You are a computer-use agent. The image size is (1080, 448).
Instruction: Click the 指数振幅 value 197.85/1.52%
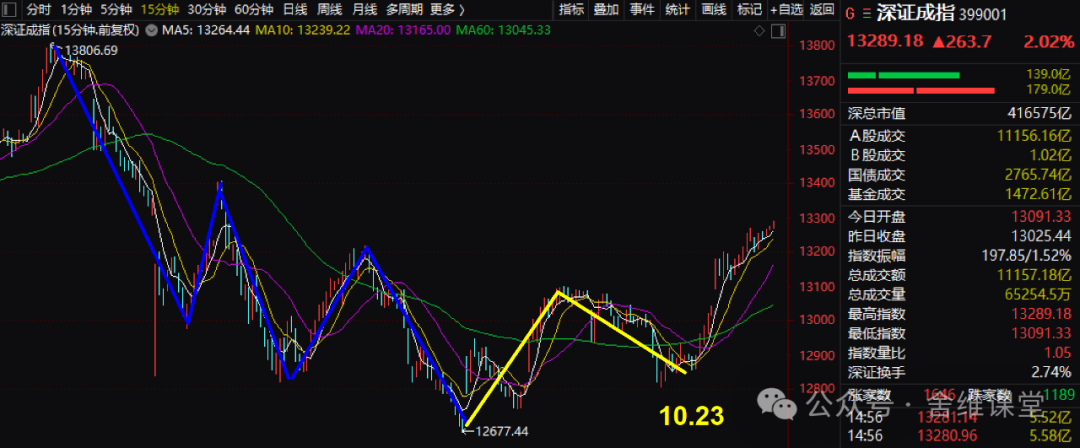(1026, 255)
